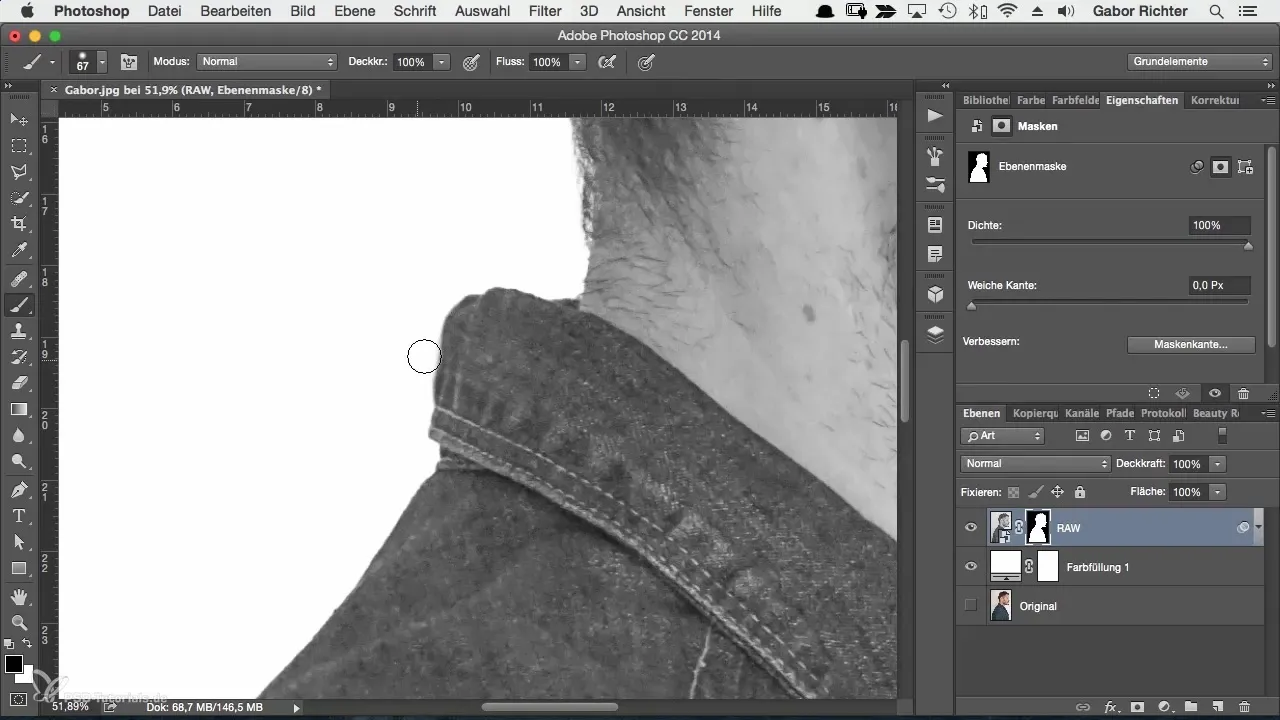Select the Blur tool
Screen dimensions: 1280x720
tap(18, 435)
